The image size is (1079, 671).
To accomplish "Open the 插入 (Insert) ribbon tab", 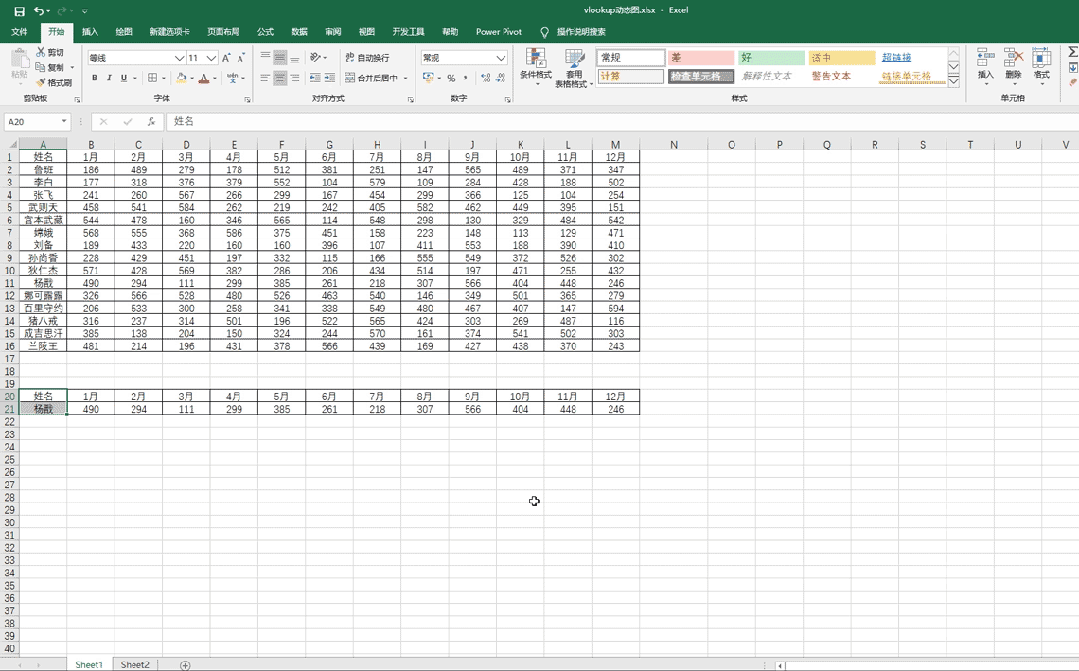I will (x=90, y=32).
